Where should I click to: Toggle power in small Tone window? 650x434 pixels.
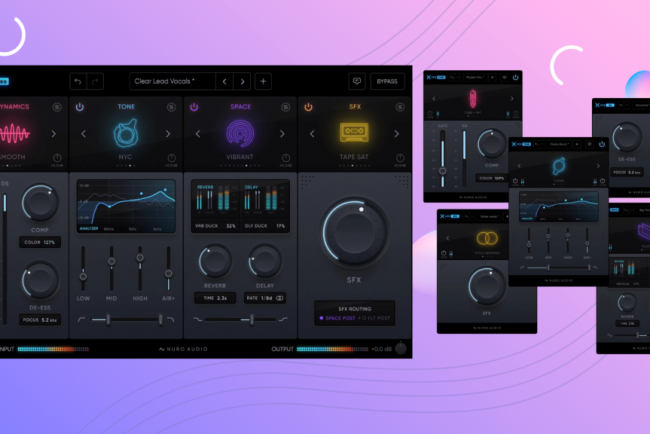click(x=602, y=144)
